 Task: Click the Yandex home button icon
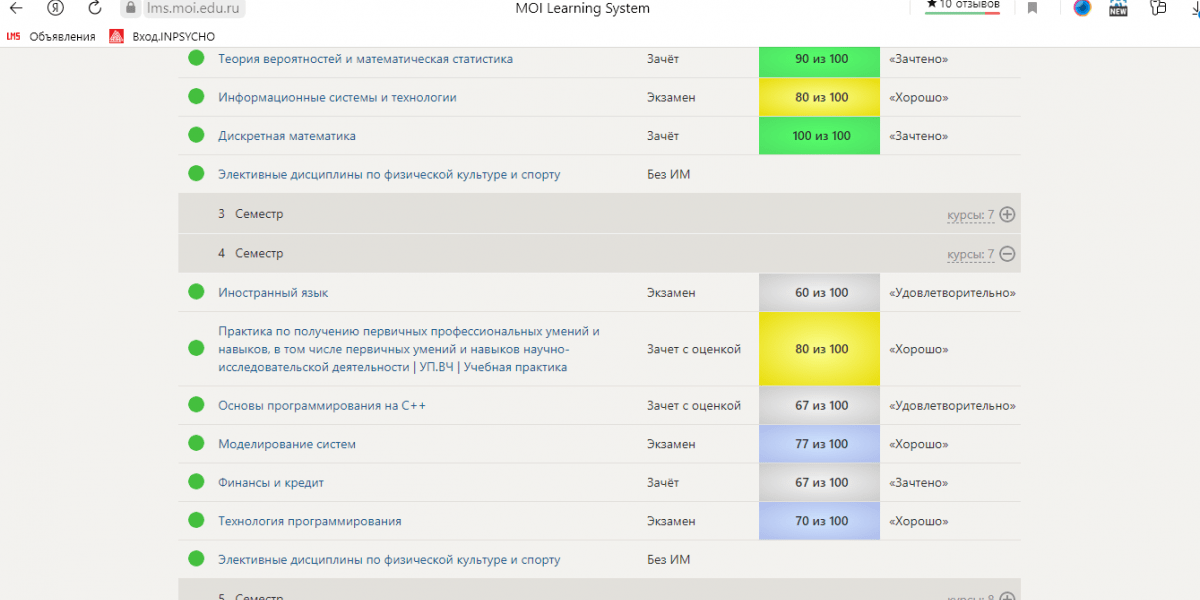click(56, 8)
